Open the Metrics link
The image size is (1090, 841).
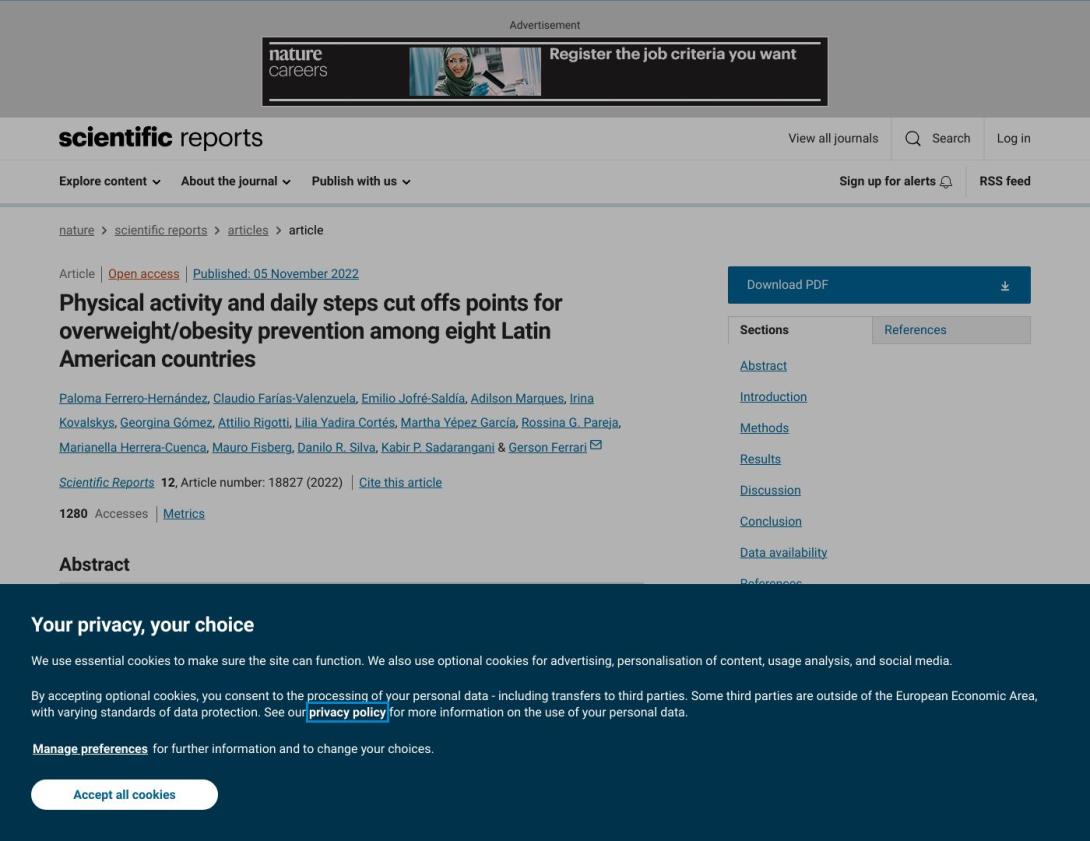pos(184,514)
